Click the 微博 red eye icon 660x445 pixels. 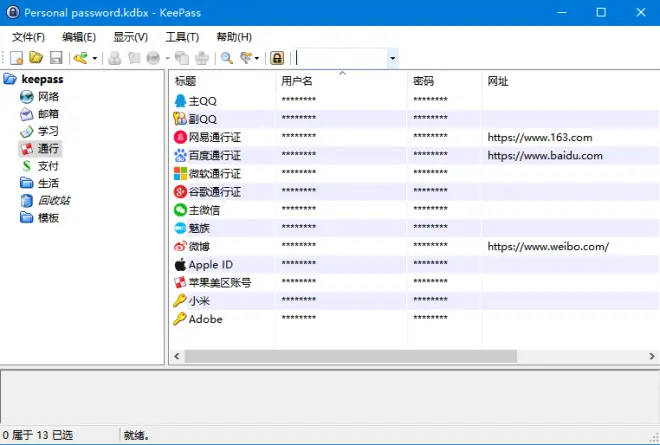(180, 246)
